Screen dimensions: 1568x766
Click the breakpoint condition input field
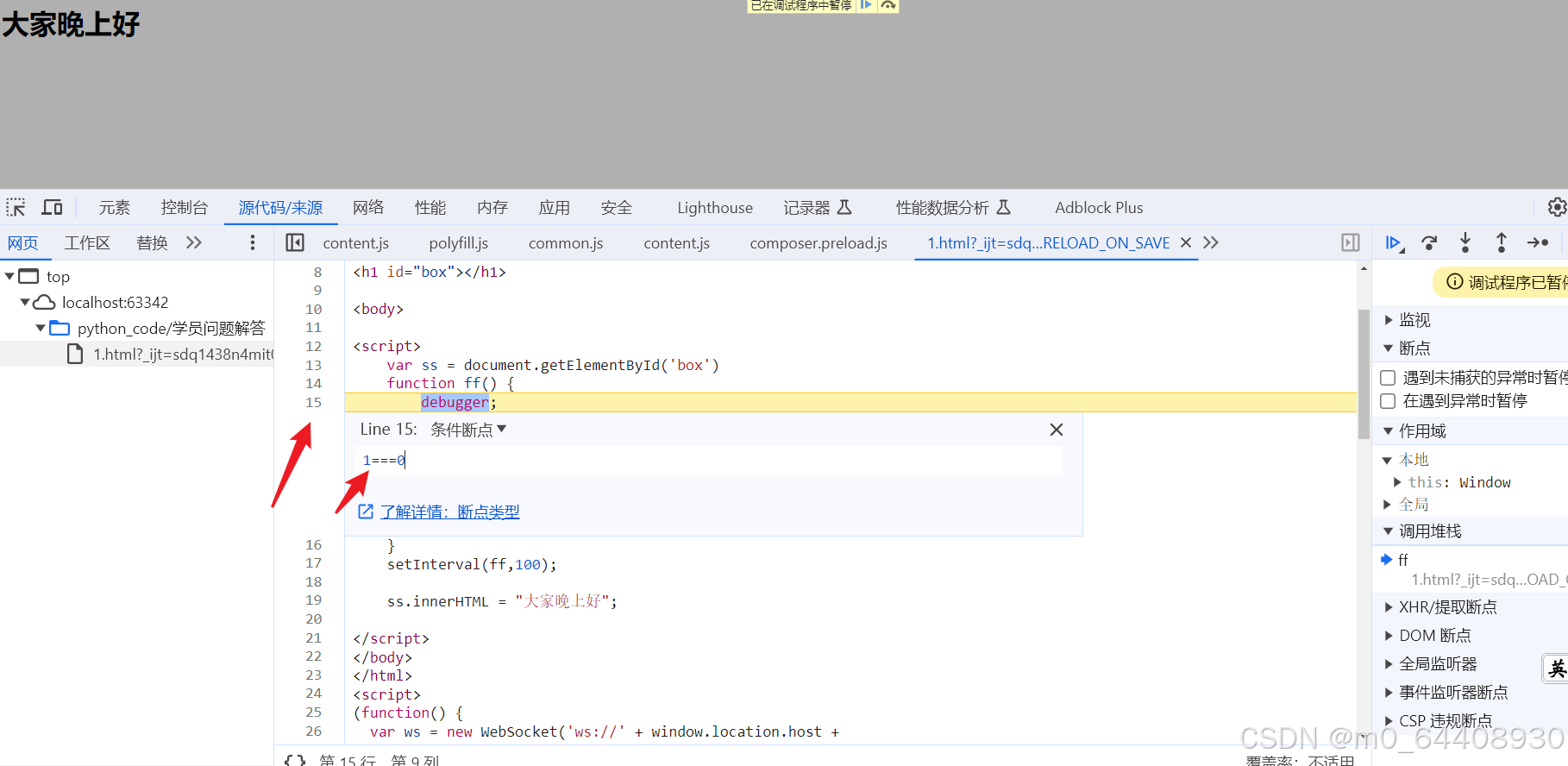point(708,461)
